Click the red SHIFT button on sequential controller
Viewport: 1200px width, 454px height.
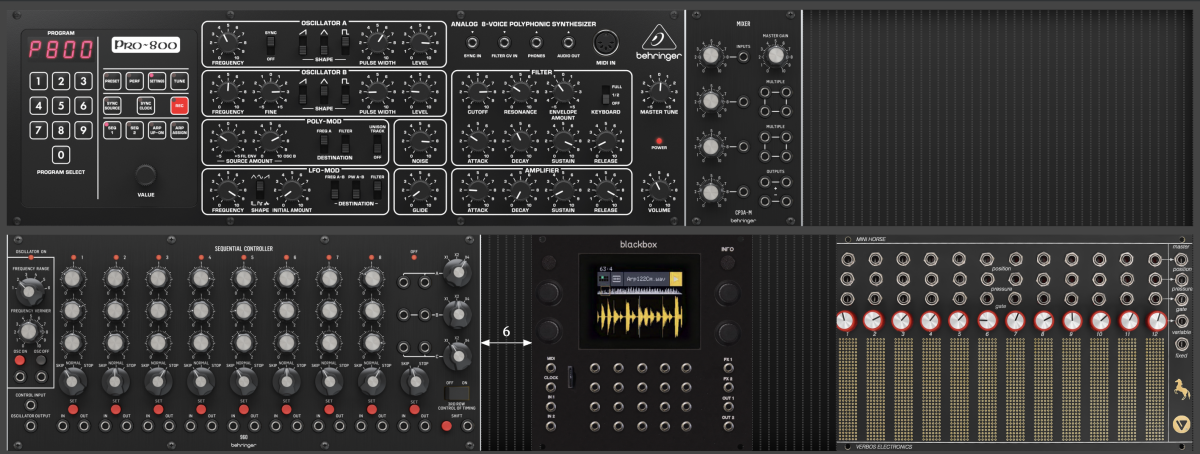click(446, 426)
